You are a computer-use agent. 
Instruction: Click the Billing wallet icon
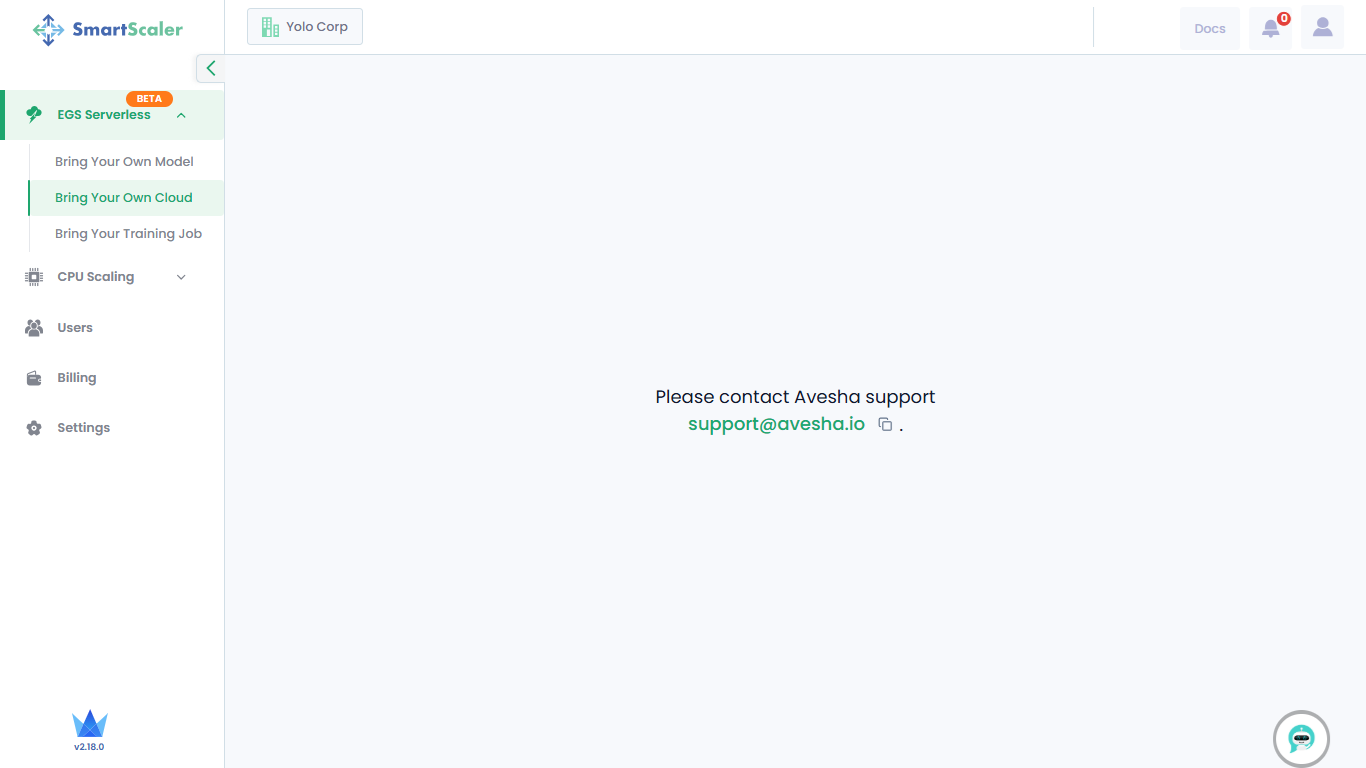(x=34, y=378)
